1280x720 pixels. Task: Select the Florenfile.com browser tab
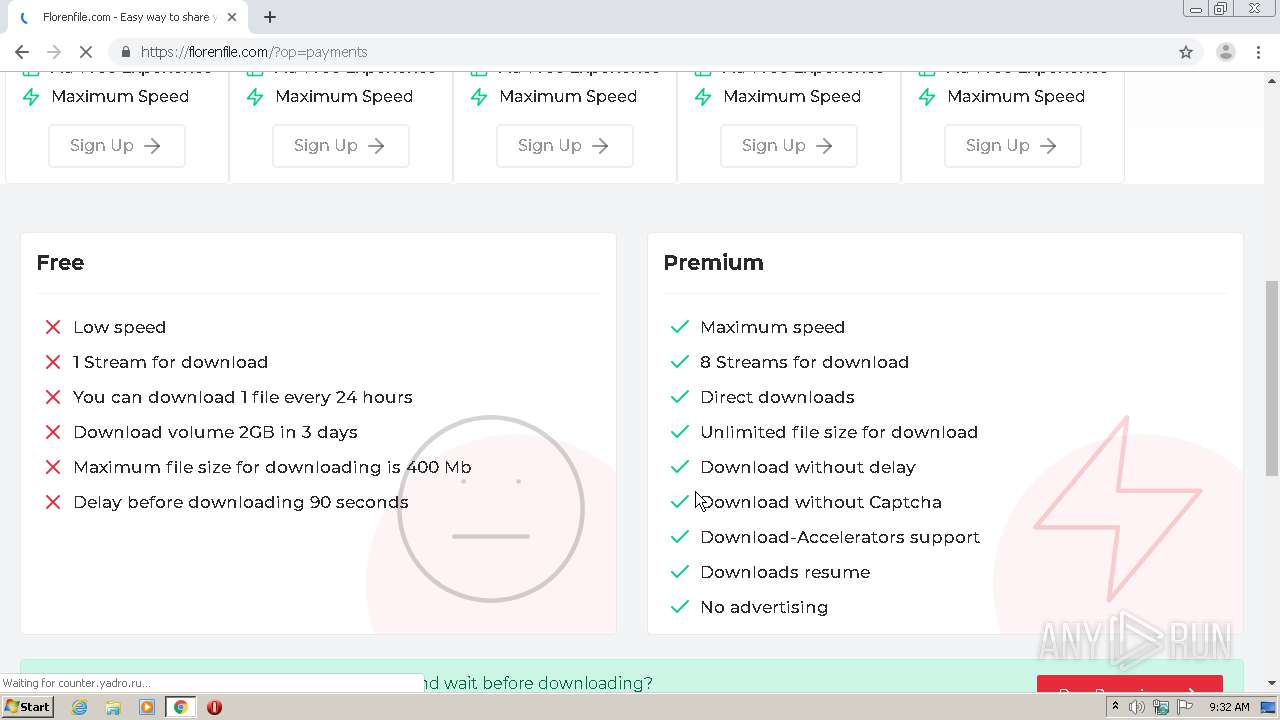tap(128, 17)
